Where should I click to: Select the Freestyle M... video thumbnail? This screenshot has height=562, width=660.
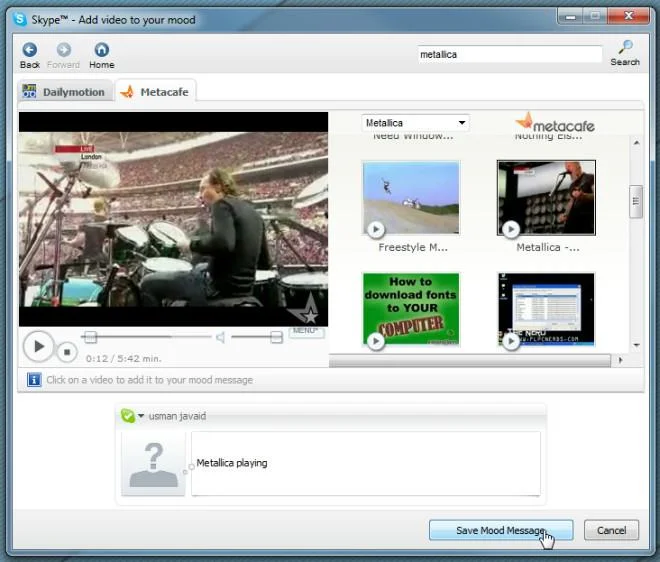pyautogui.click(x=411, y=198)
